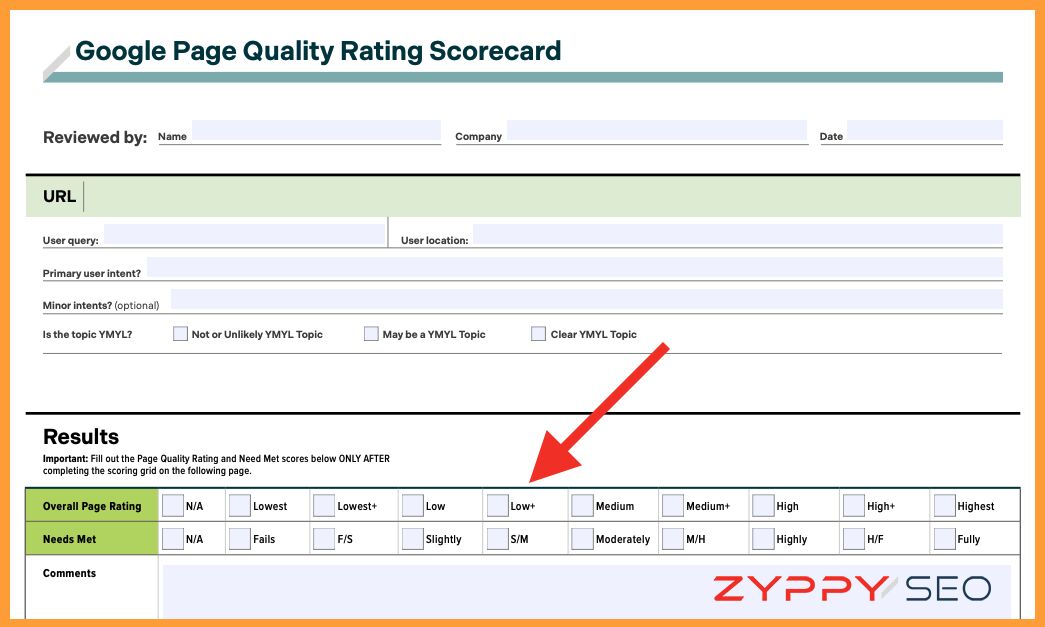Image resolution: width=1045 pixels, height=627 pixels.
Task: Click the Minor intents optional field
Action: coord(586,299)
